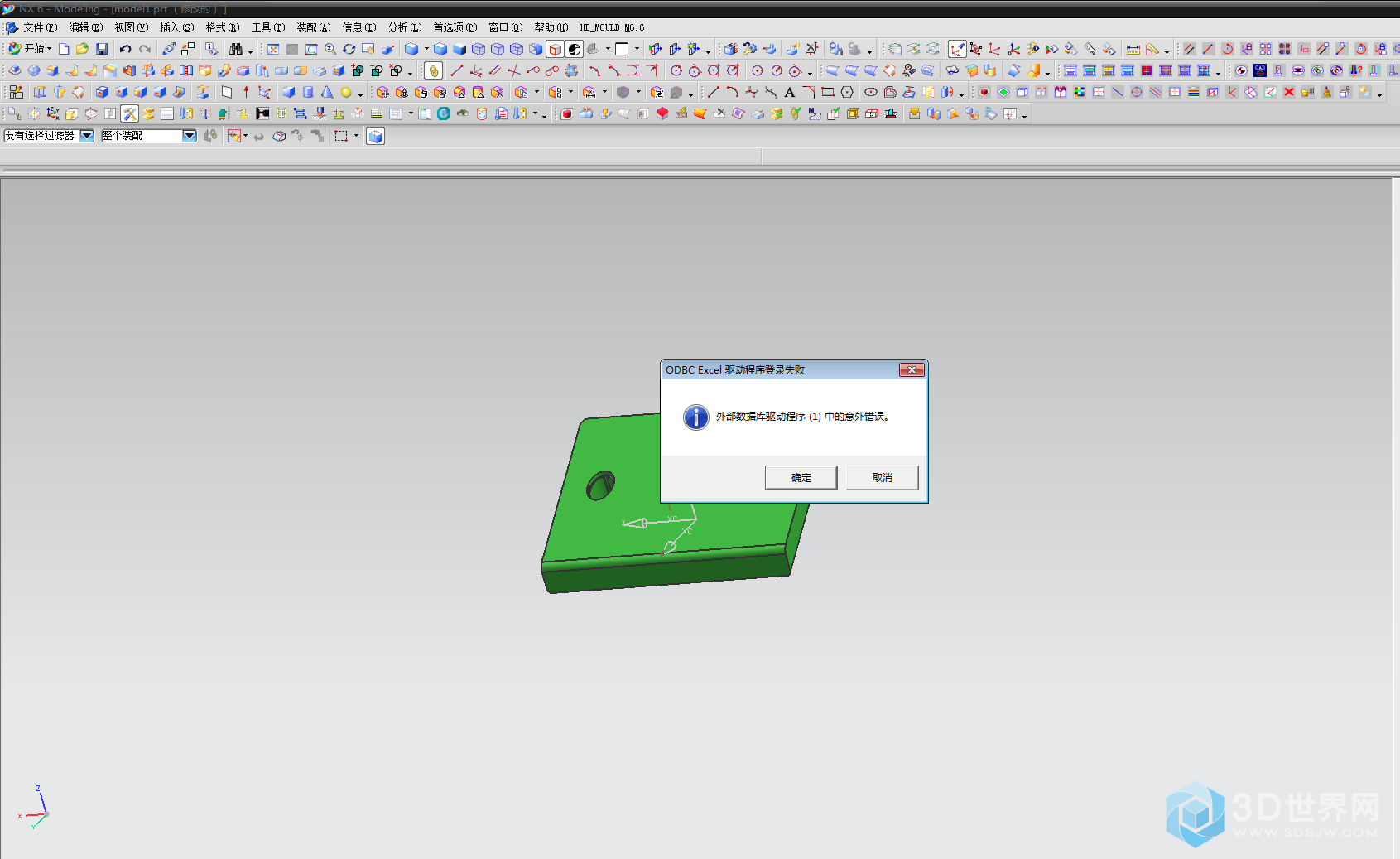
Task: Close the ODBC Excel error dialog
Action: tap(912, 370)
